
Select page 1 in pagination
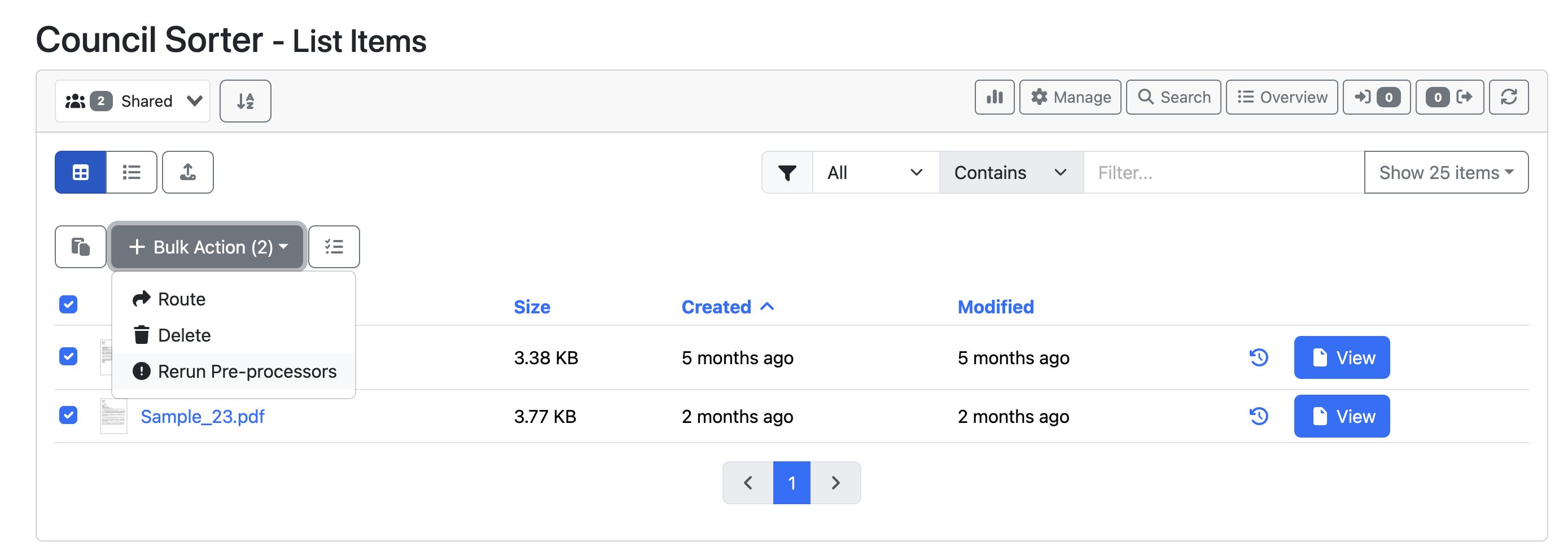coord(791,483)
